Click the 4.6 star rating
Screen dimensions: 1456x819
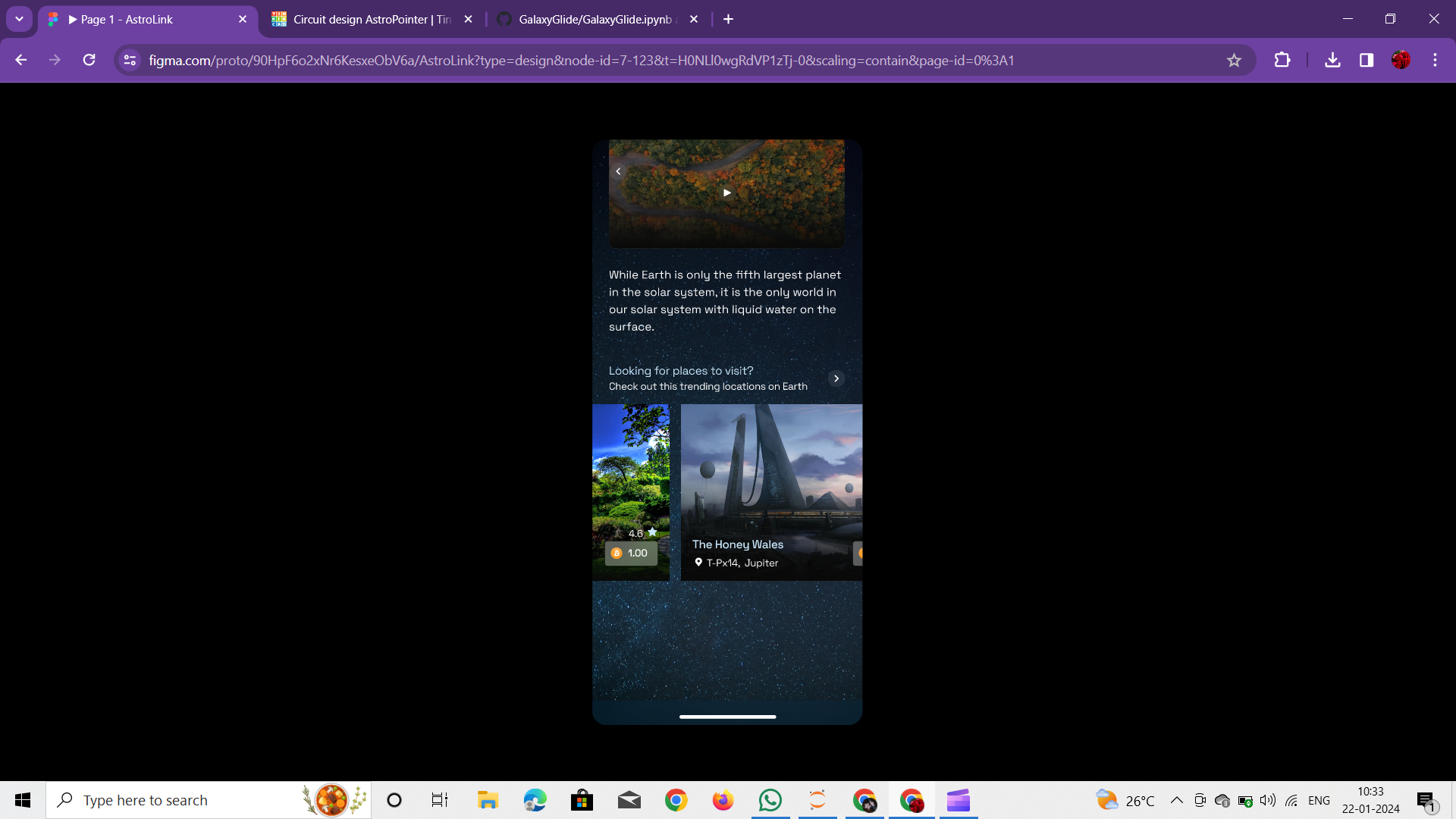click(642, 533)
